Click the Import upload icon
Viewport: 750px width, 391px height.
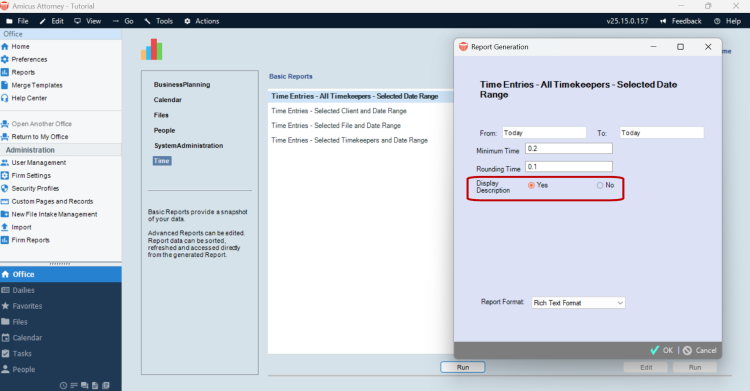5,227
